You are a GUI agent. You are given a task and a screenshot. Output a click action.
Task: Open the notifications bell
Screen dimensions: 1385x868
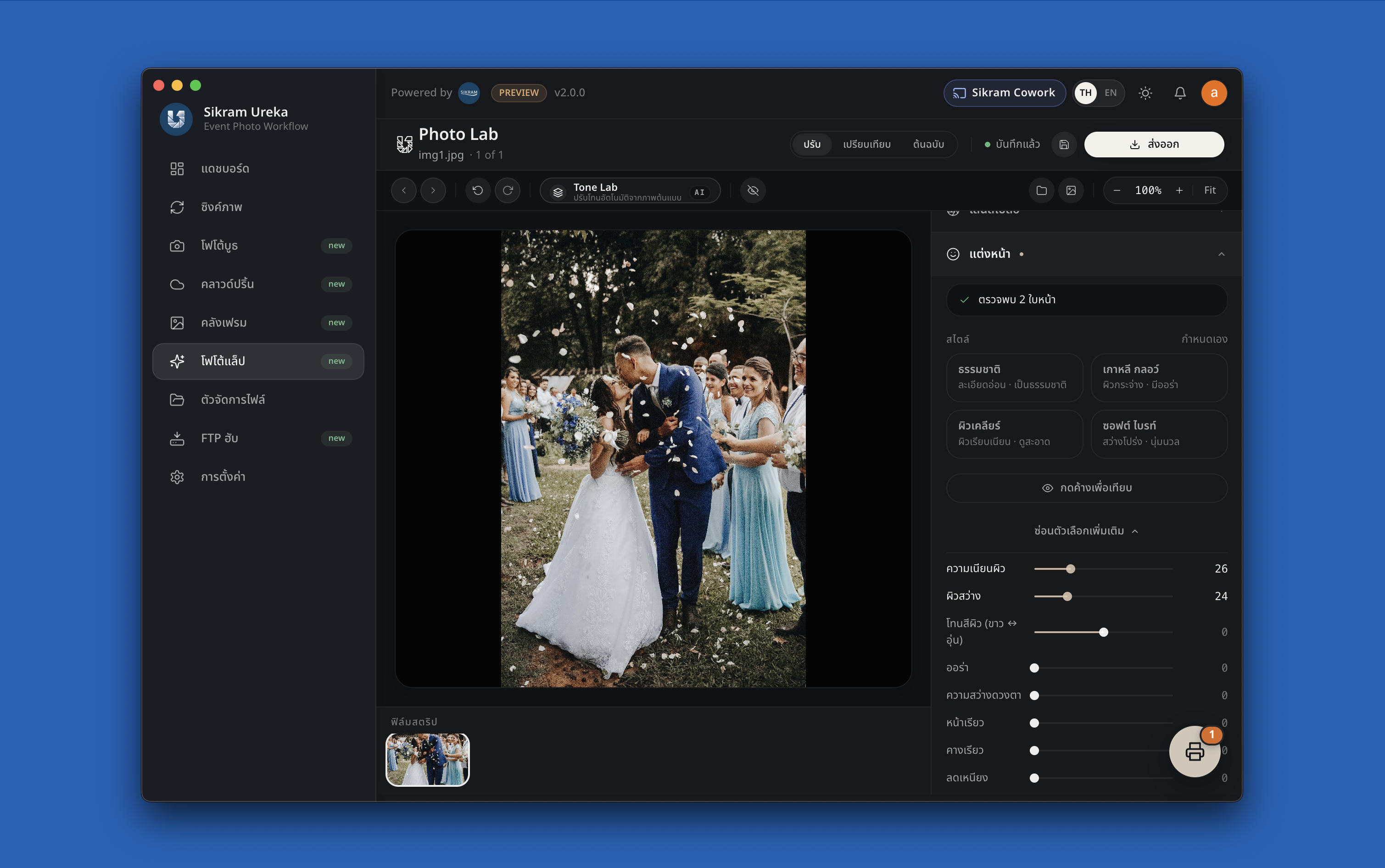[x=1180, y=93]
